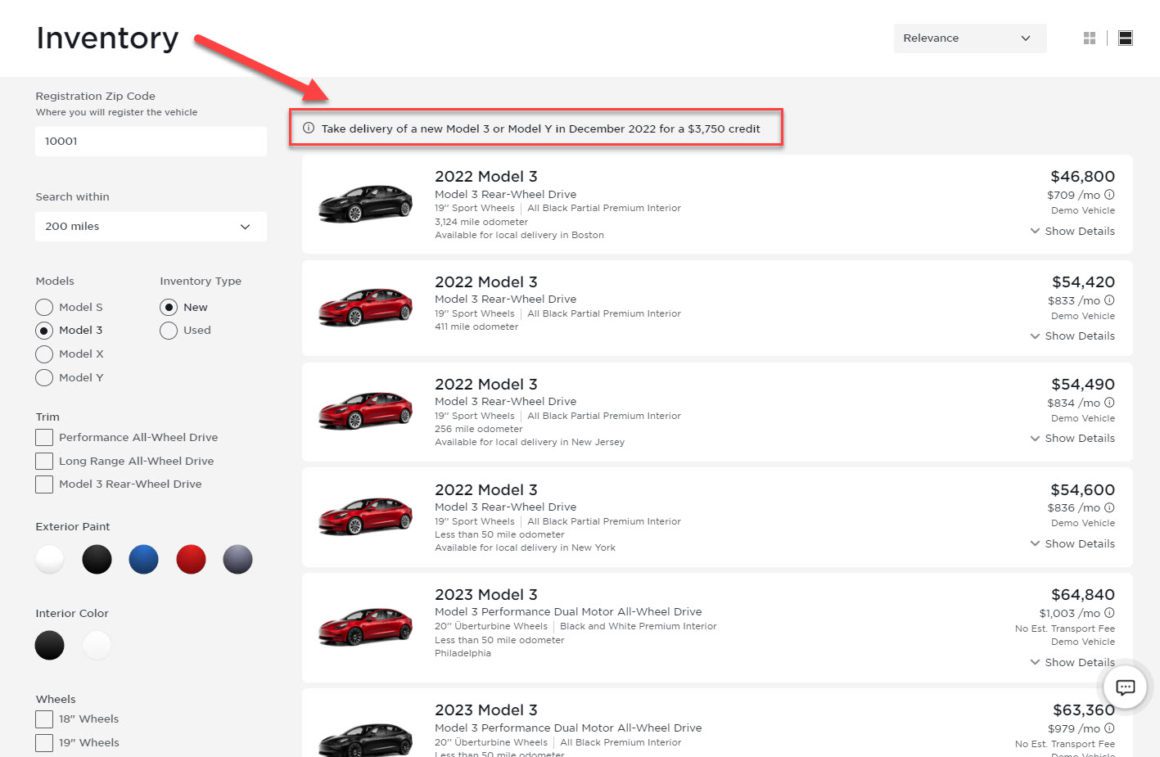
Task: Click info icon beside $836 /mo
Action: [1109, 508]
